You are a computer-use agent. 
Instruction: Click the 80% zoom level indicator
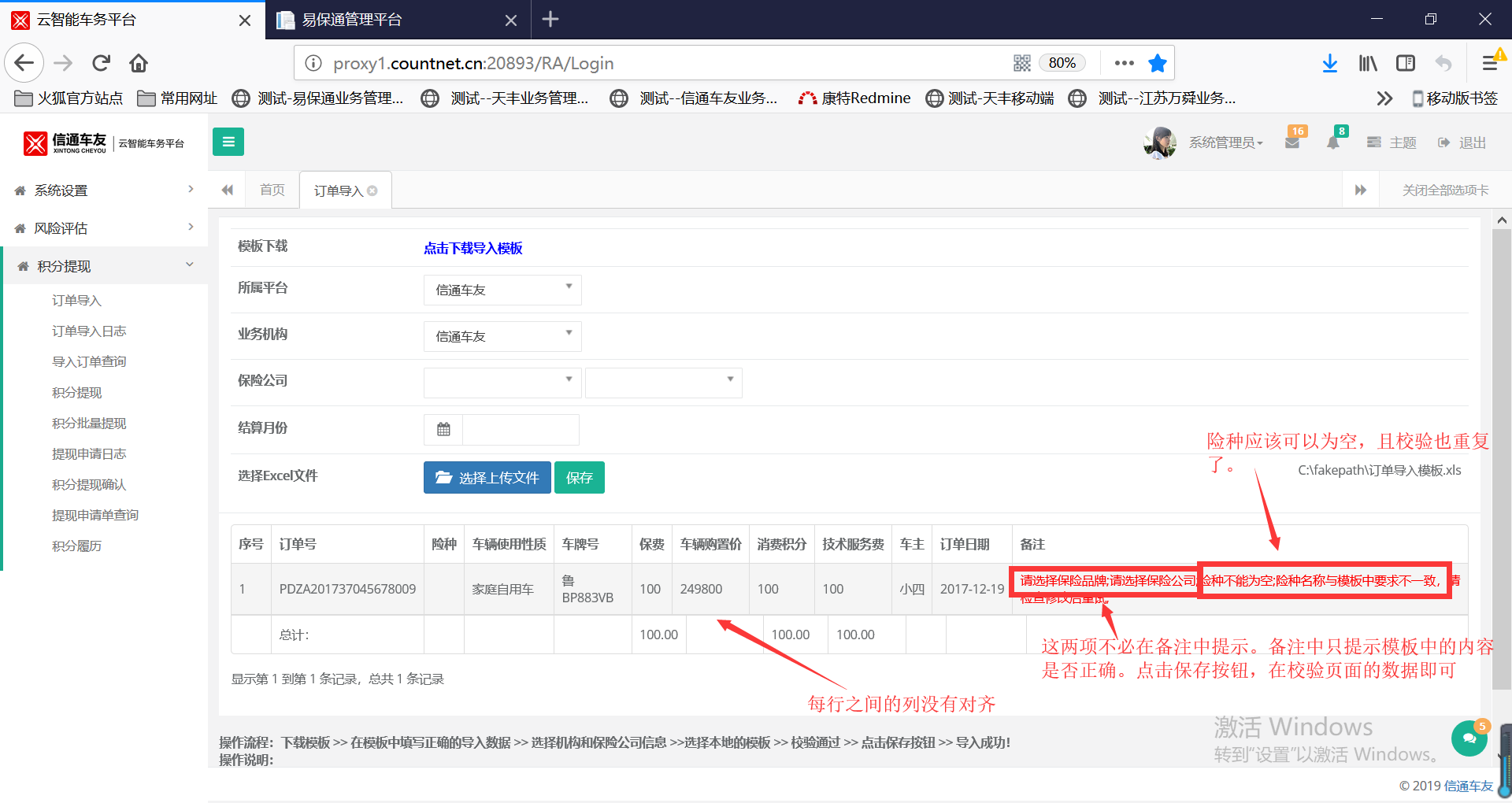click(x=1062, y=63)
